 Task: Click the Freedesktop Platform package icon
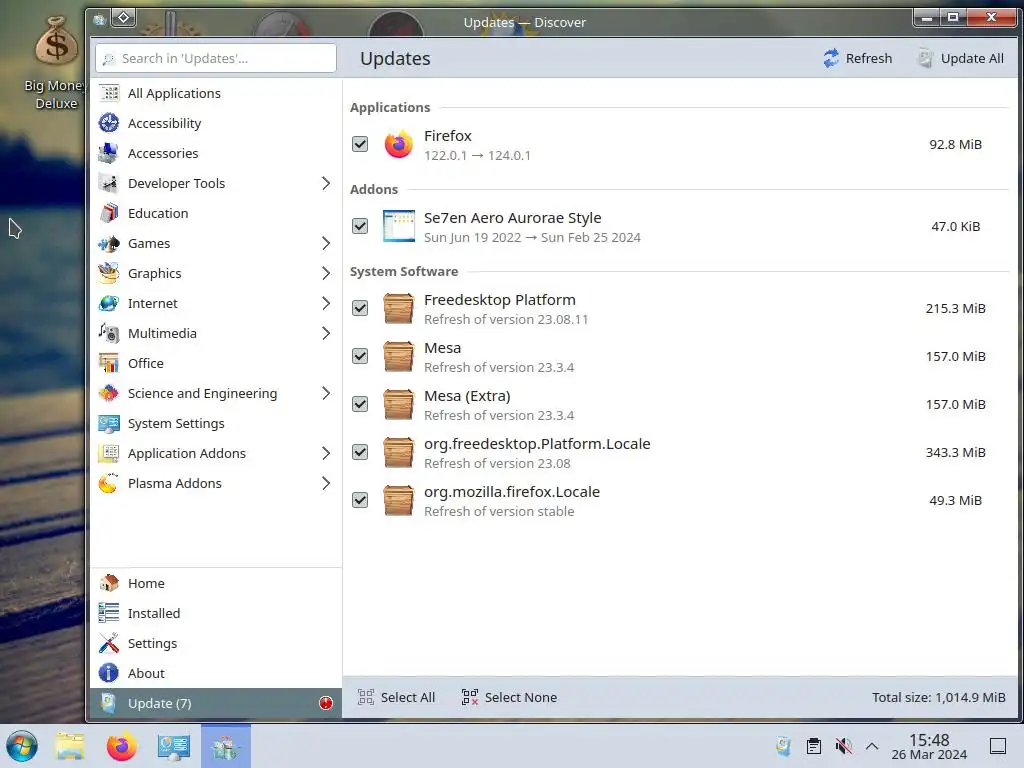(x=398, y=308)
